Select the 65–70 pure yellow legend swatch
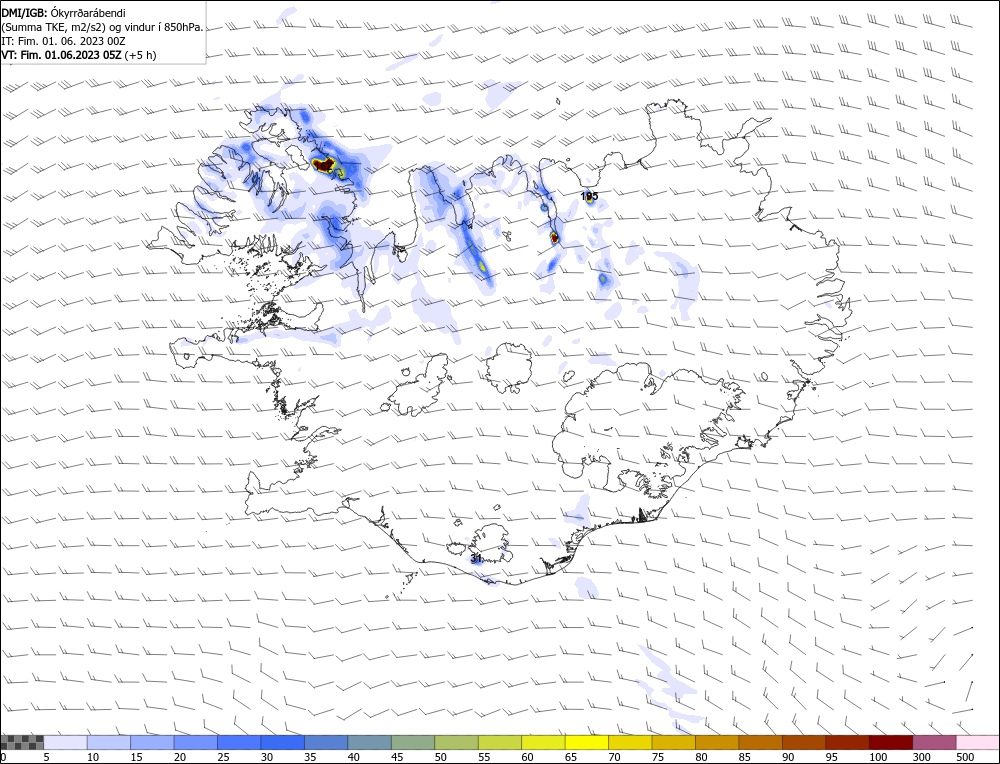 (x=587, y=742)
